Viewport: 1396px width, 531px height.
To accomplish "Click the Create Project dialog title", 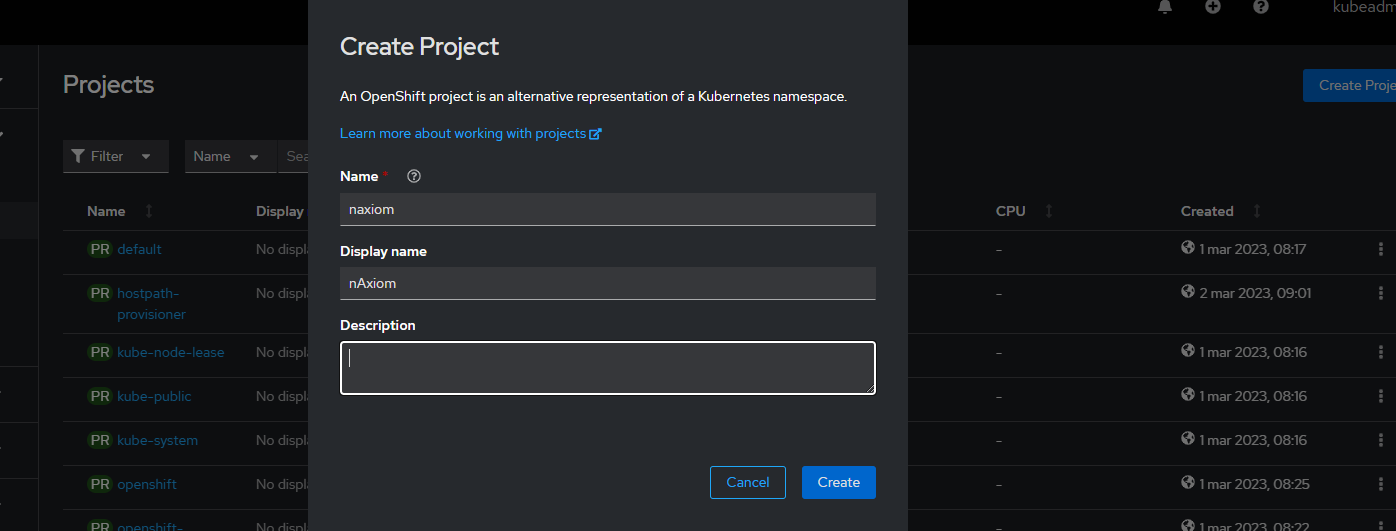I will coord(419,46).
